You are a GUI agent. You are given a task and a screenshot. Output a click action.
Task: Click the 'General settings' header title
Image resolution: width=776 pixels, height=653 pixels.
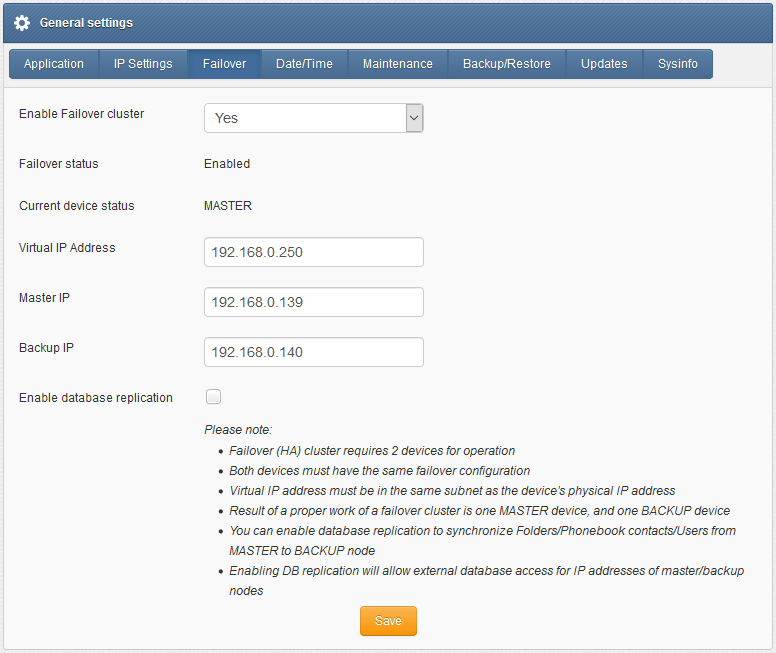[86, 23]
